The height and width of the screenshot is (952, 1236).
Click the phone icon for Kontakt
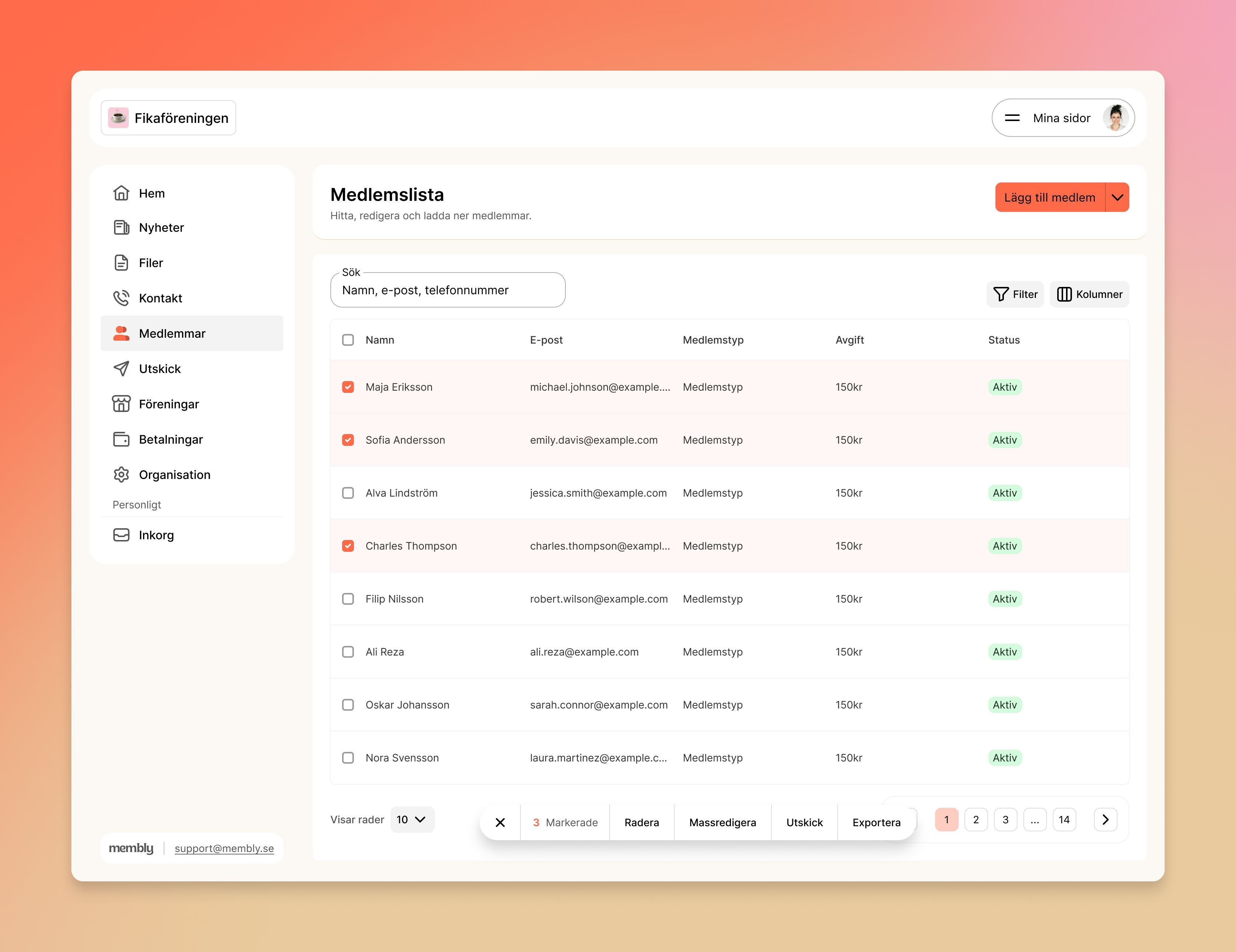pos(121,298)
